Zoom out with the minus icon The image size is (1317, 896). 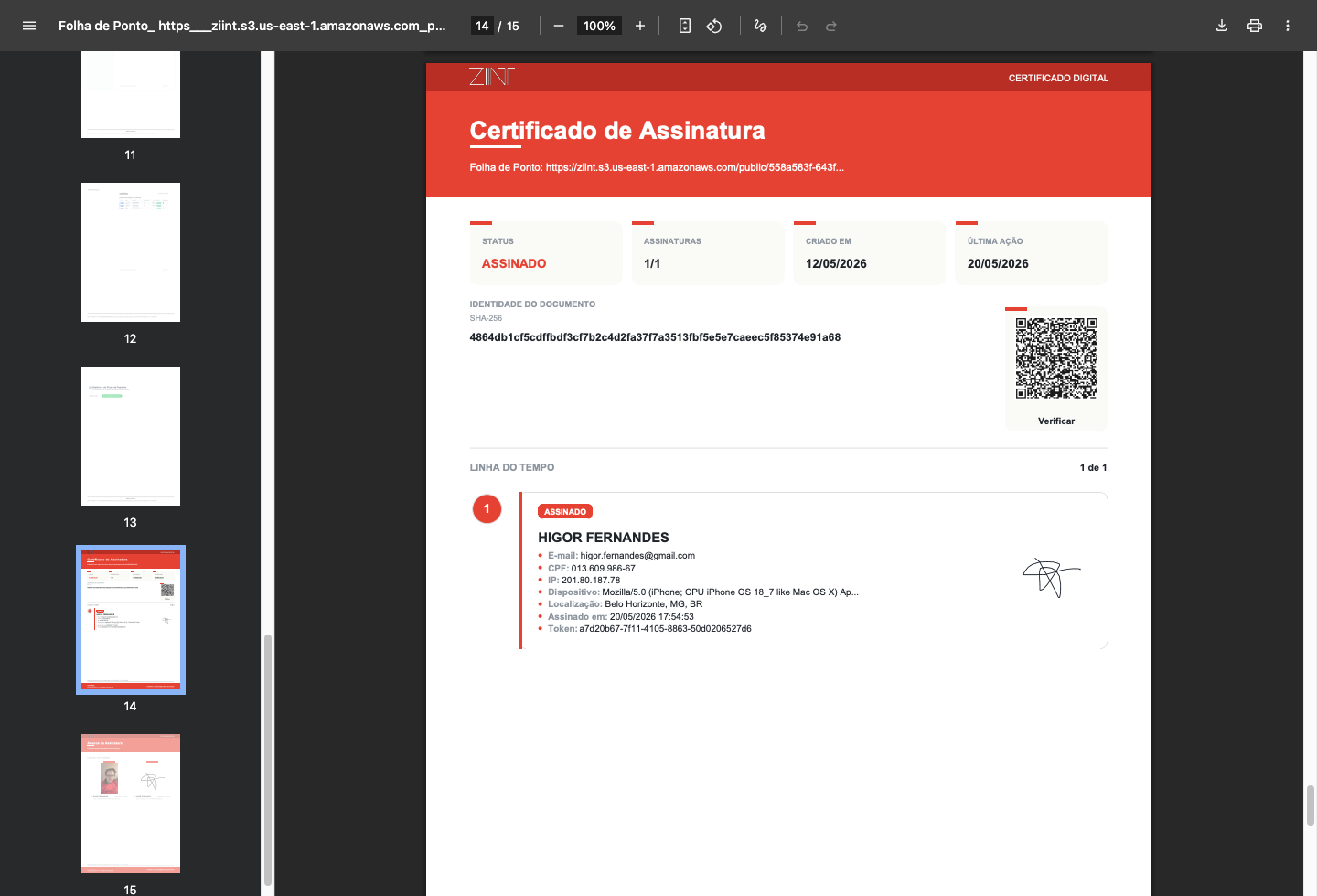tap(559, 26)
